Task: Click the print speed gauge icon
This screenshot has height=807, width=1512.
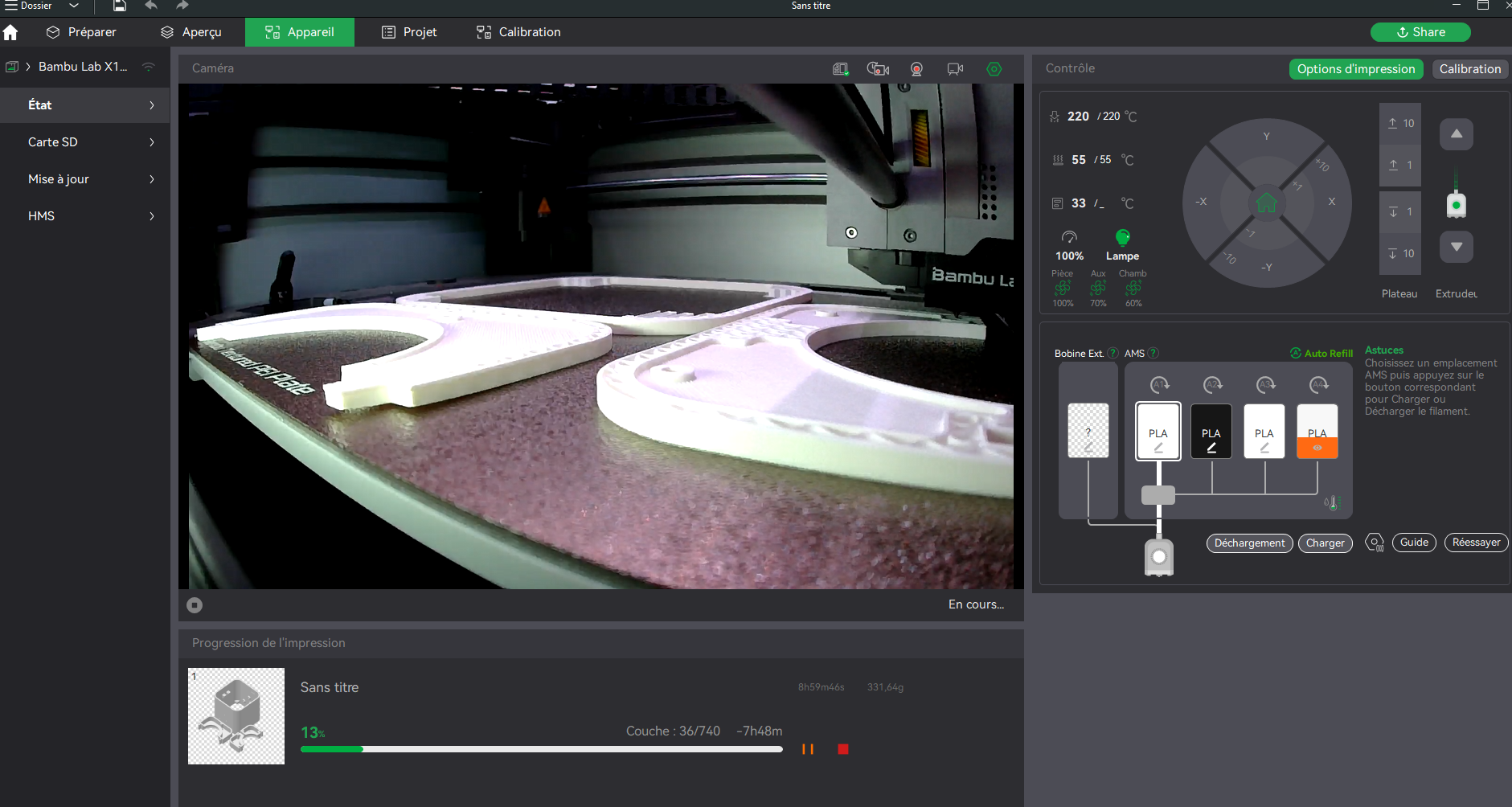Action: tap(1069, 237)
